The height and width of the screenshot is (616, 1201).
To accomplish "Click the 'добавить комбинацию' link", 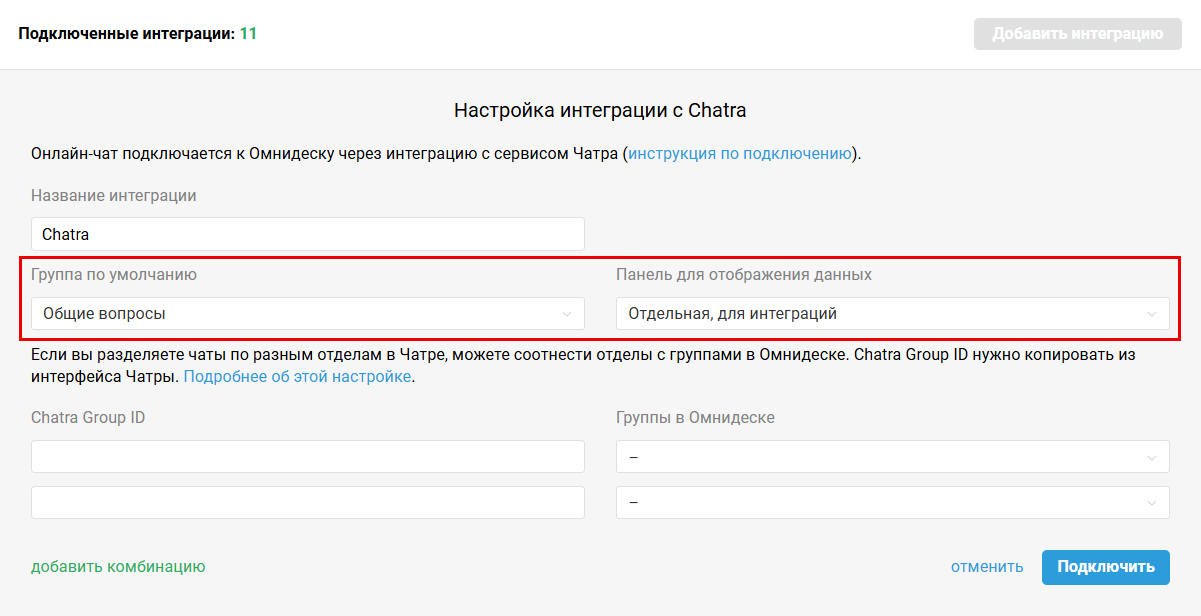I will (118, 566).
